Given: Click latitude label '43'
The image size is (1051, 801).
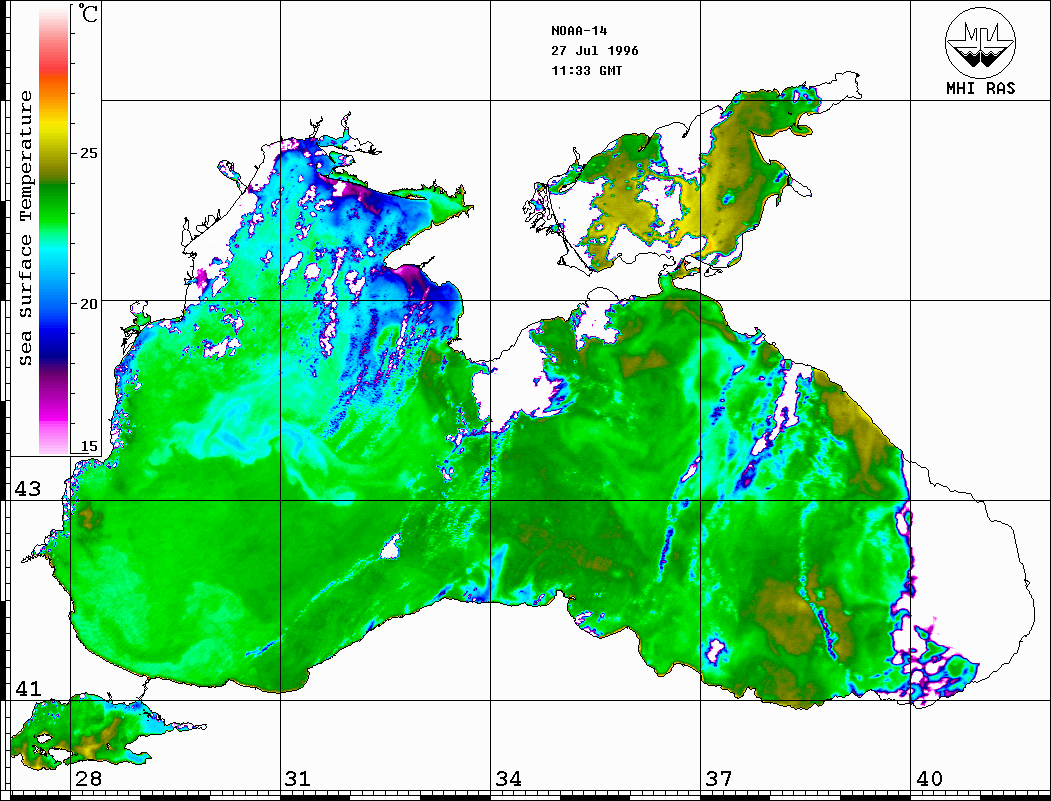Looking at the screenshot, I should 28,489.
